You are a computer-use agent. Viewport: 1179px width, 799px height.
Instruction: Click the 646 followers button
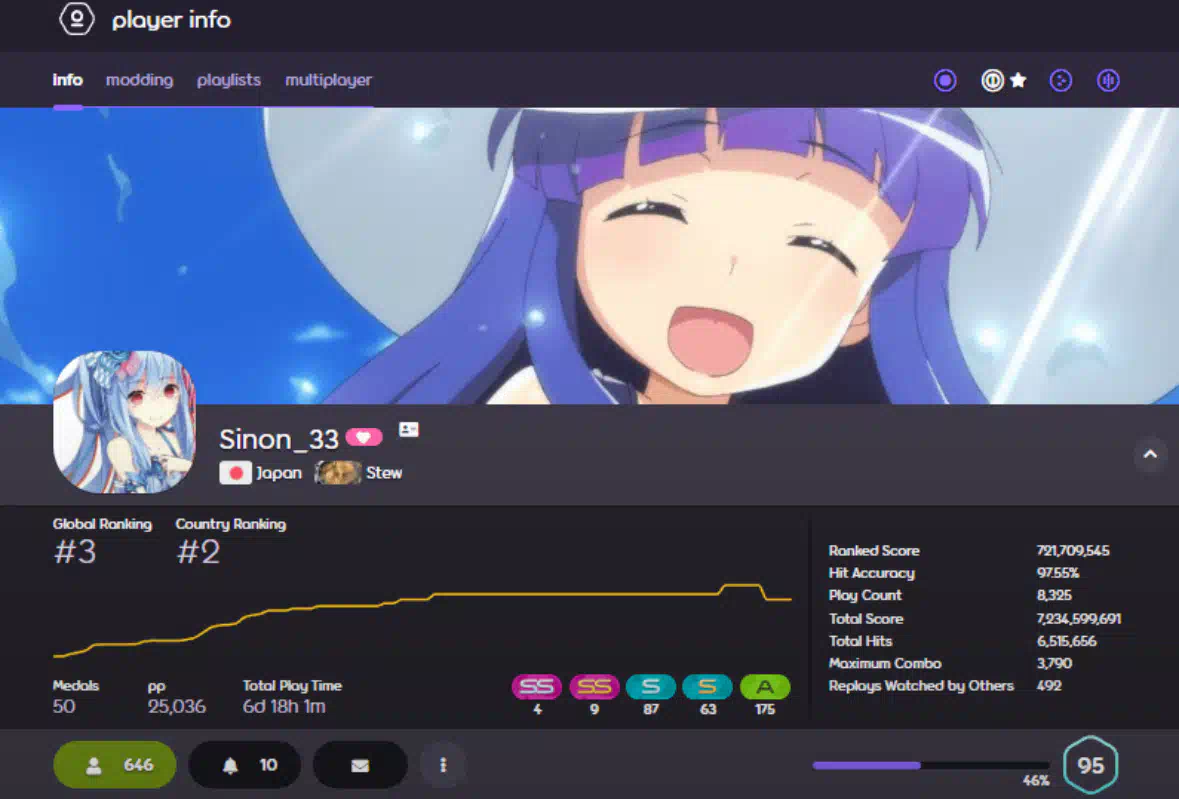click(115, 765)
